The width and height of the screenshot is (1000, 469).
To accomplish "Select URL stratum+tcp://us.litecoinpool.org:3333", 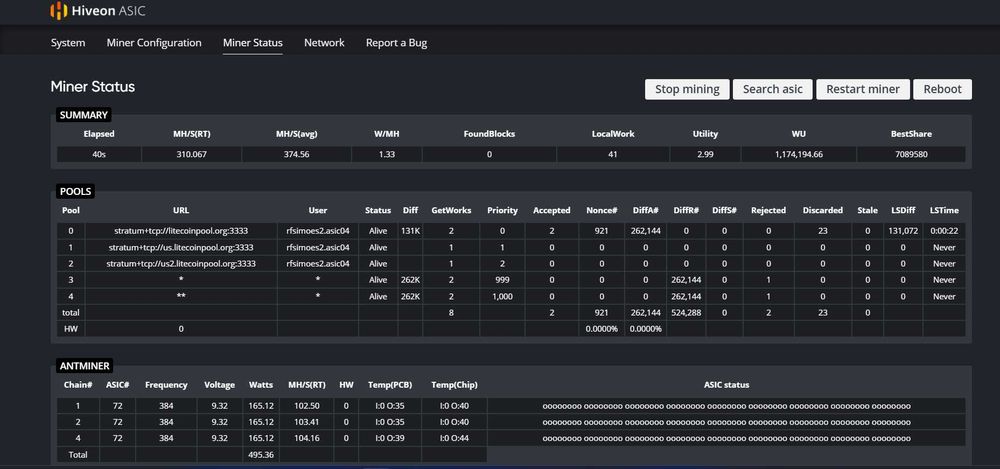I will click(x=181, y=248).
